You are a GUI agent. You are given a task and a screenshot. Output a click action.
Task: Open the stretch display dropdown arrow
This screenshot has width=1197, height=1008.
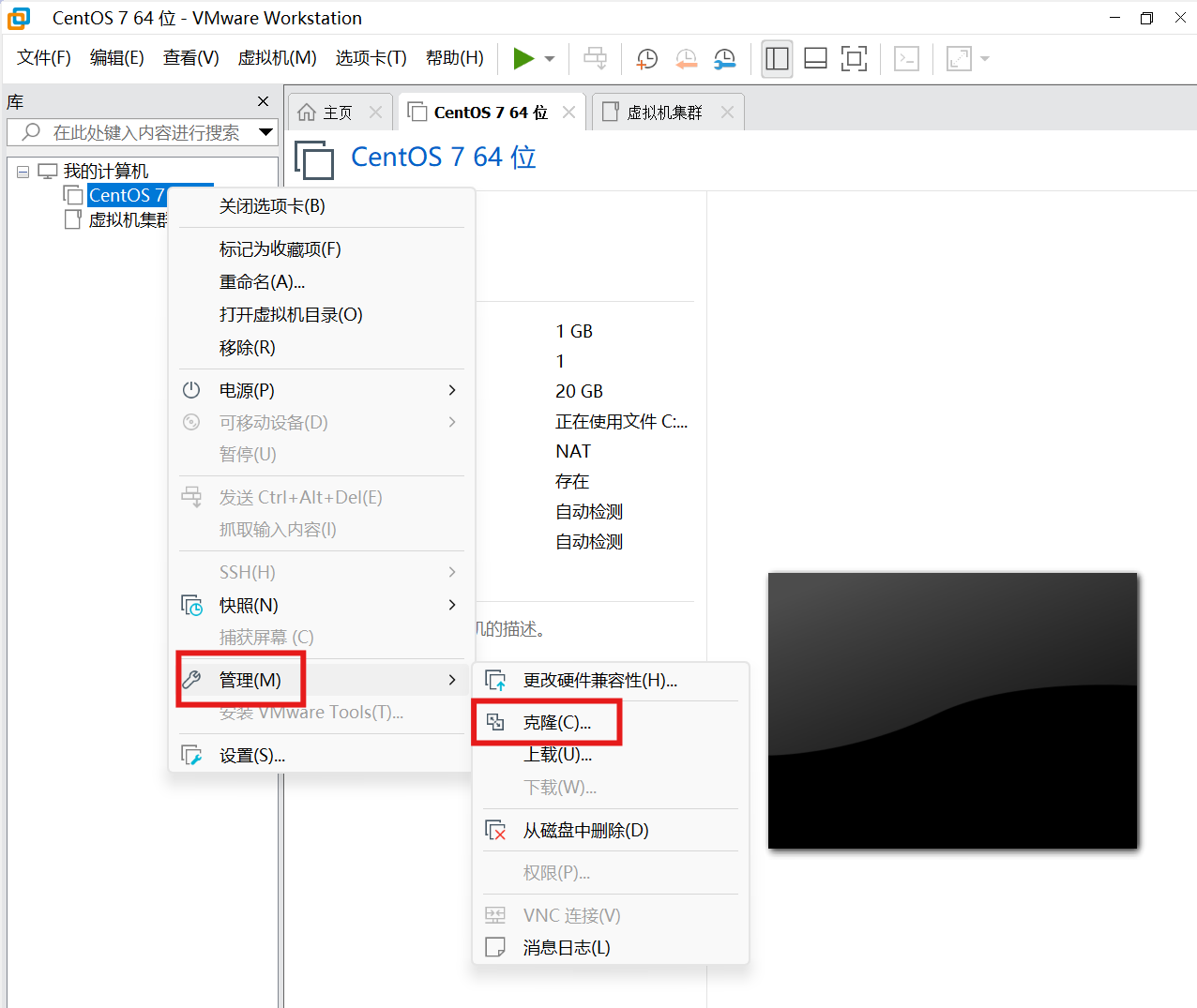[985, 59]
